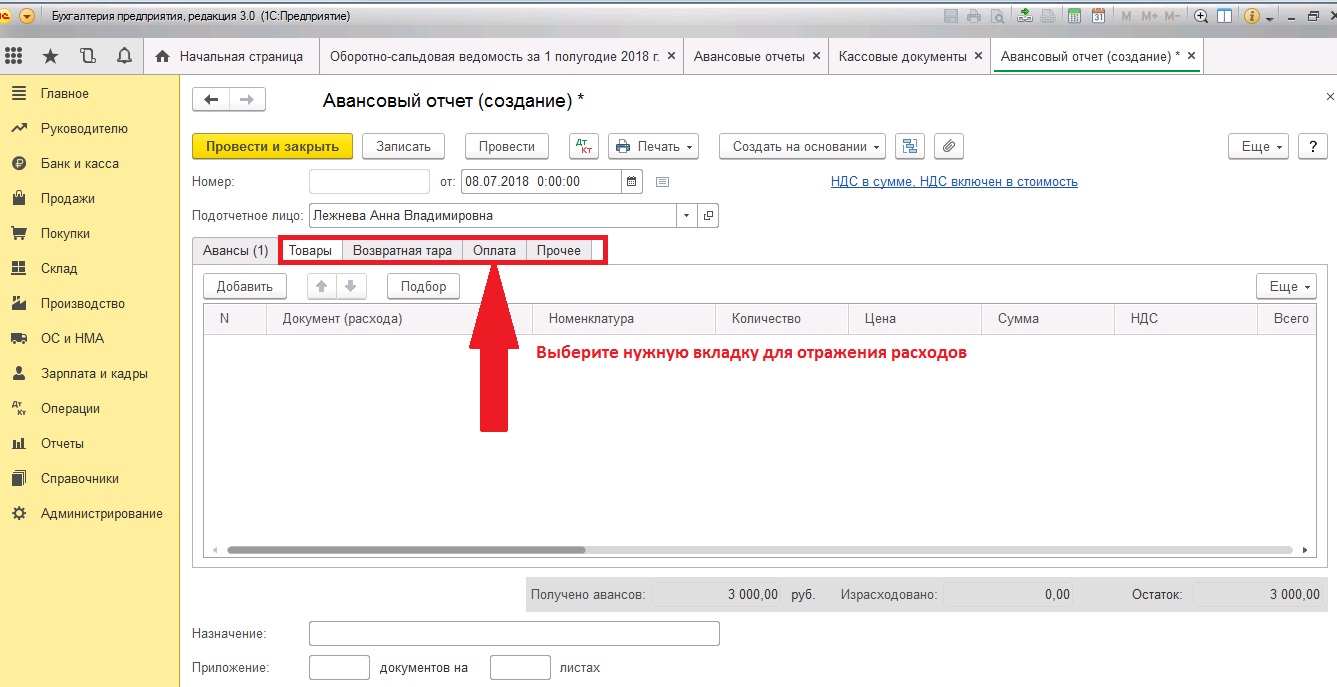This screenshot has width=1337, height=687.
Task: Open the sections menu grid icon
Action: click(14, 56)
